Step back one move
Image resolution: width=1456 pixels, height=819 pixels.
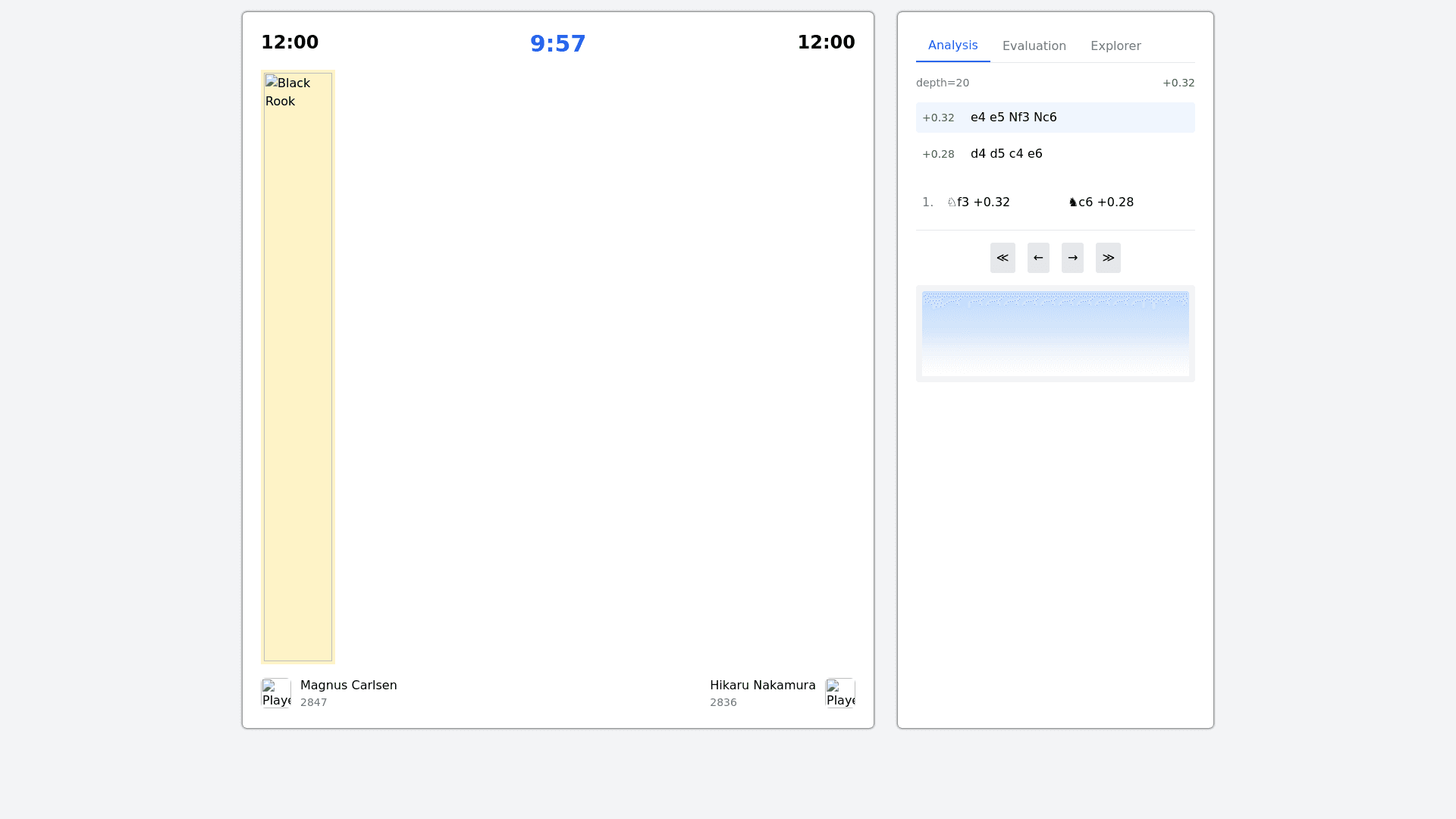click(x=1038, y=258)
